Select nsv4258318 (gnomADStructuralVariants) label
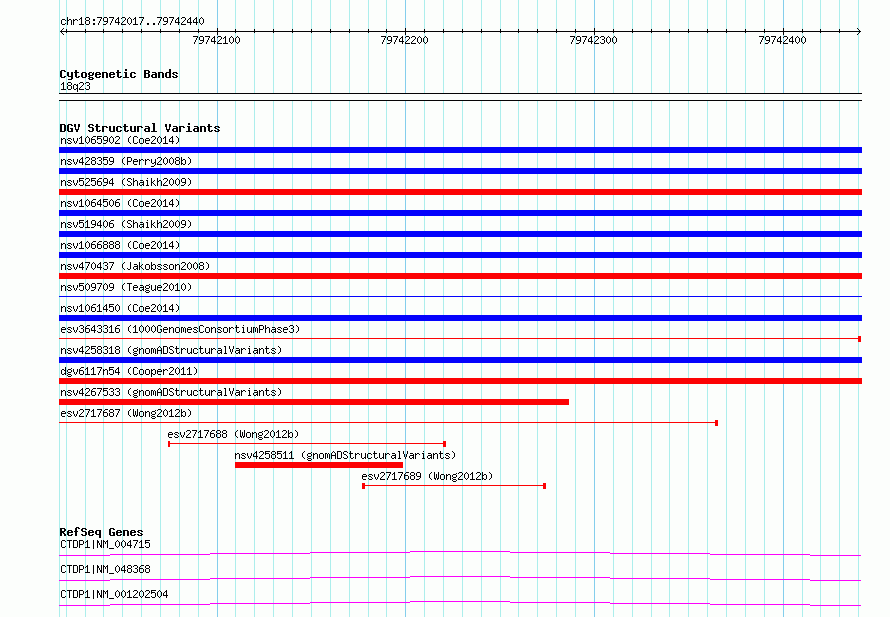The width and height of the screenshot is (890, 617). (171, 350)
